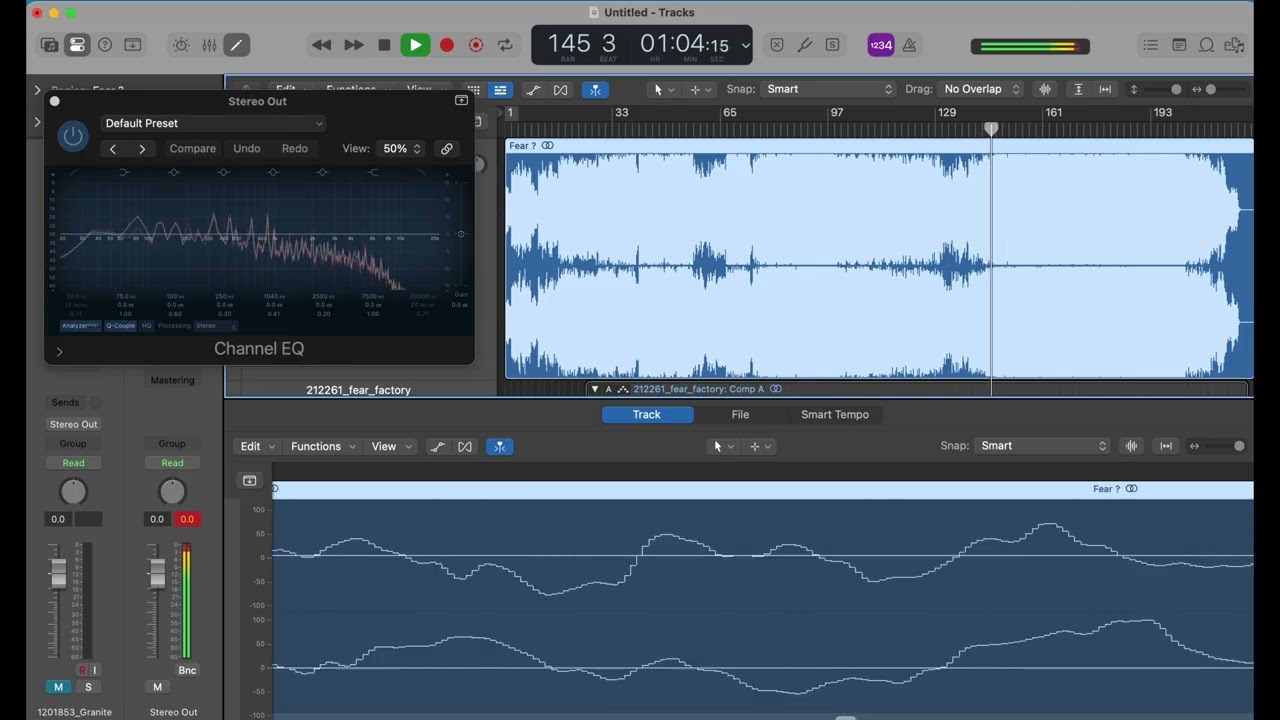
Task: Switch to the File tab
Action: (740, 414)
